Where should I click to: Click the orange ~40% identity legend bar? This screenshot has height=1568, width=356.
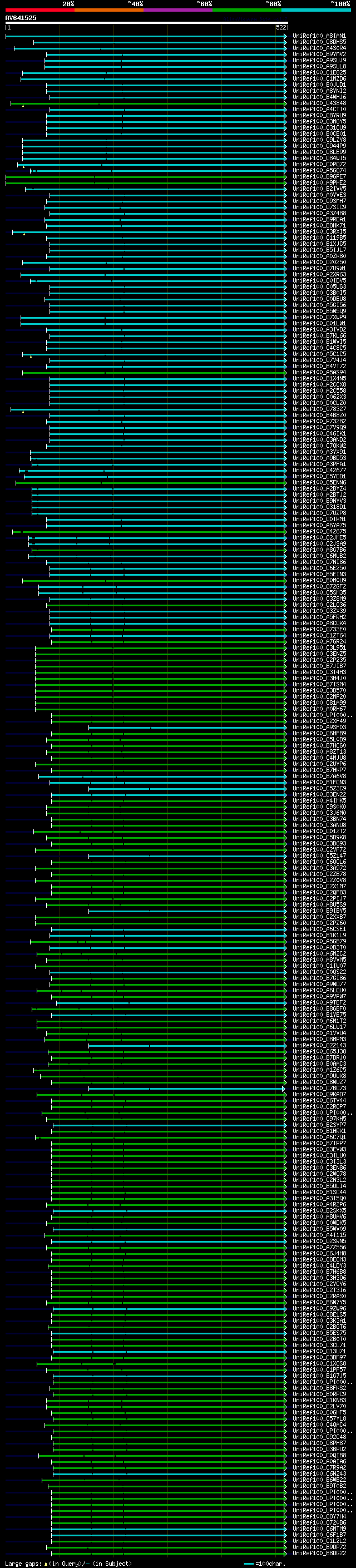click(109, 11)
